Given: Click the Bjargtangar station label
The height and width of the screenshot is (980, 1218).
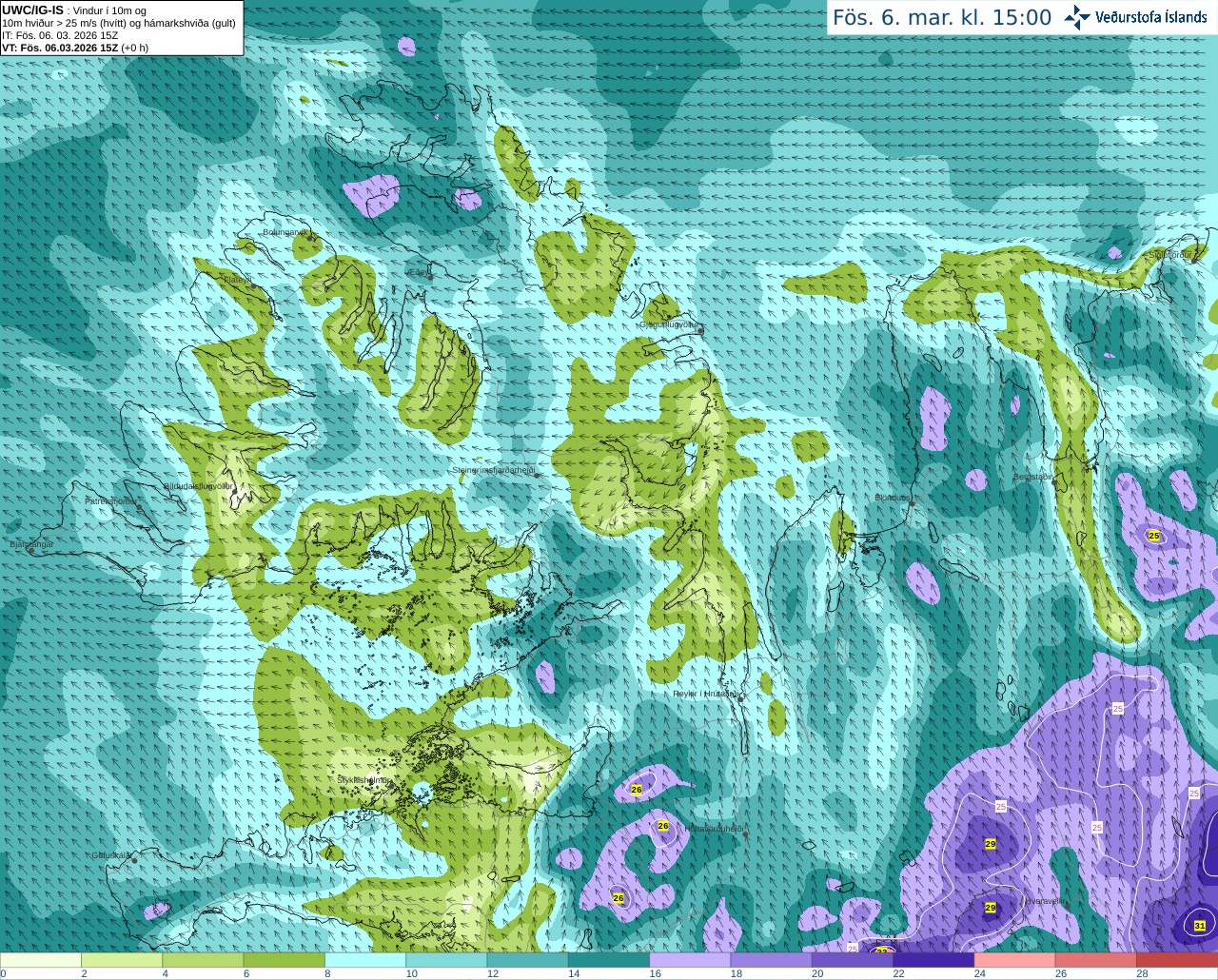Looking at the screenshot, I should click(x=31, y=544).
